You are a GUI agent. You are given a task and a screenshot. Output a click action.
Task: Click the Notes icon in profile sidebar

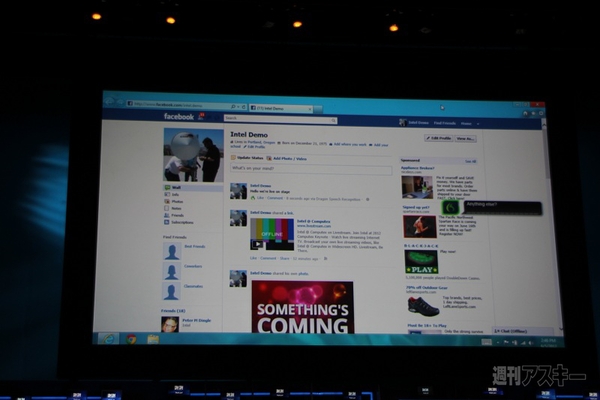point(166,208)
